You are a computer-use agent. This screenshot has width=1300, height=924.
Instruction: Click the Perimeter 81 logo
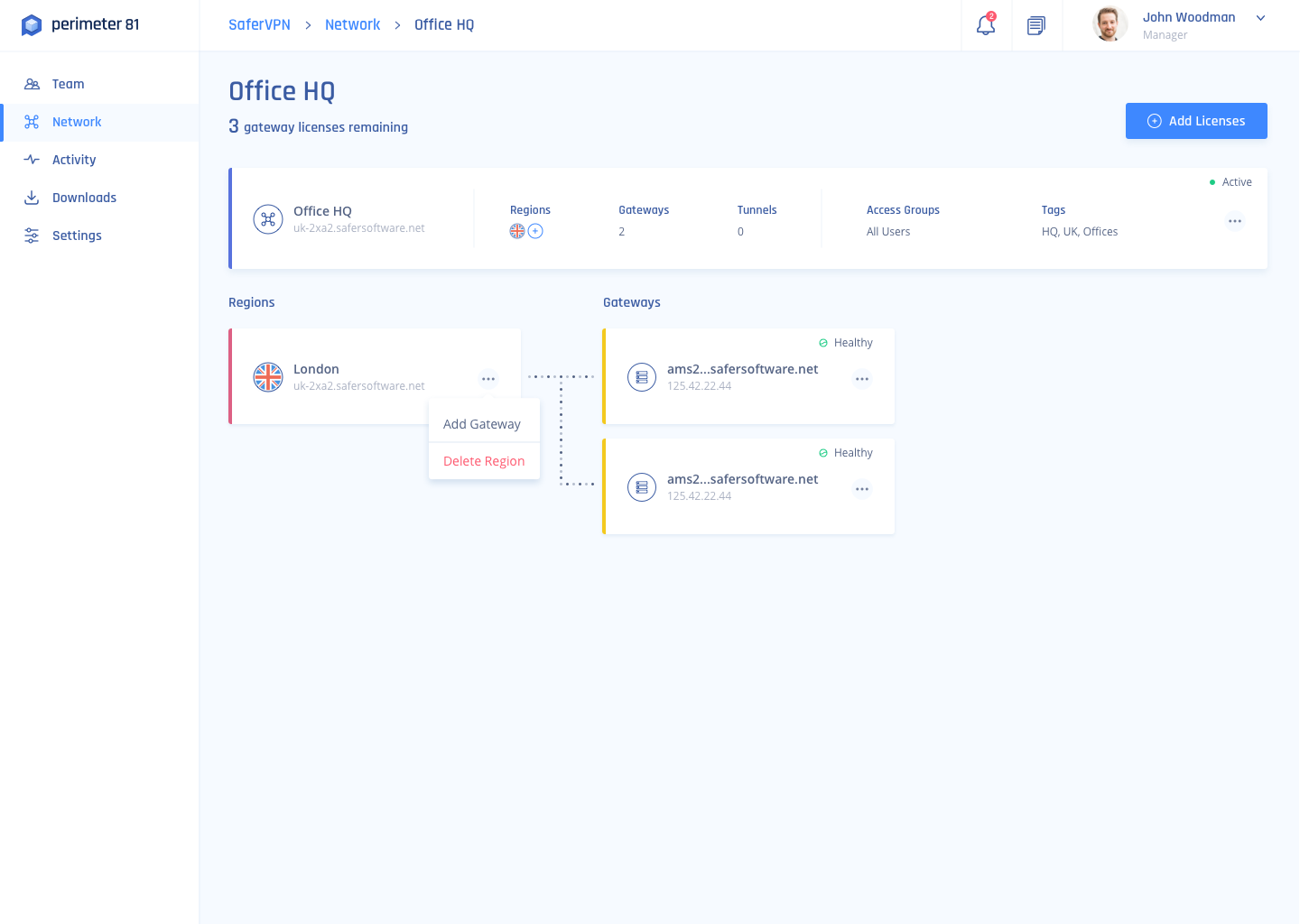(79, 24)
